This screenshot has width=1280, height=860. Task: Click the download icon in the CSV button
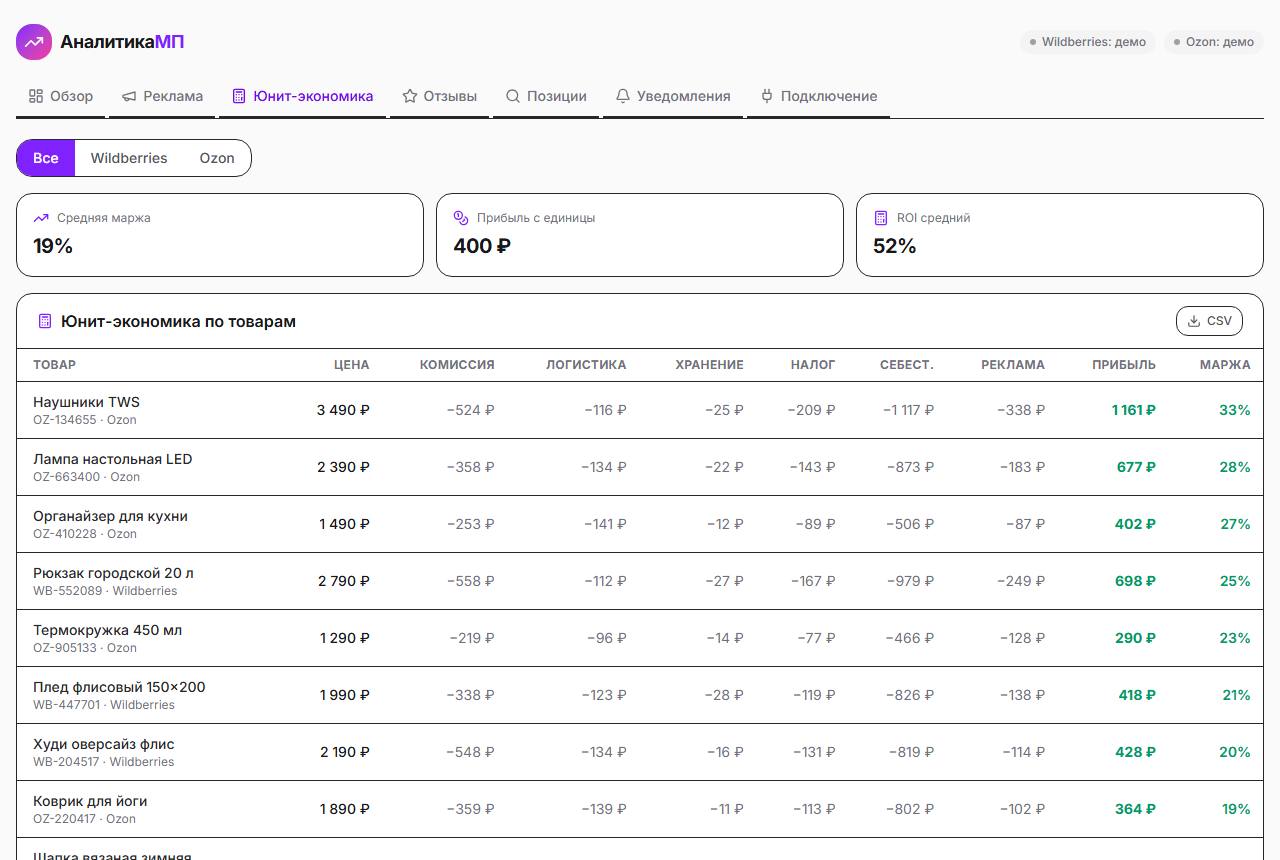click(1193, 321)
